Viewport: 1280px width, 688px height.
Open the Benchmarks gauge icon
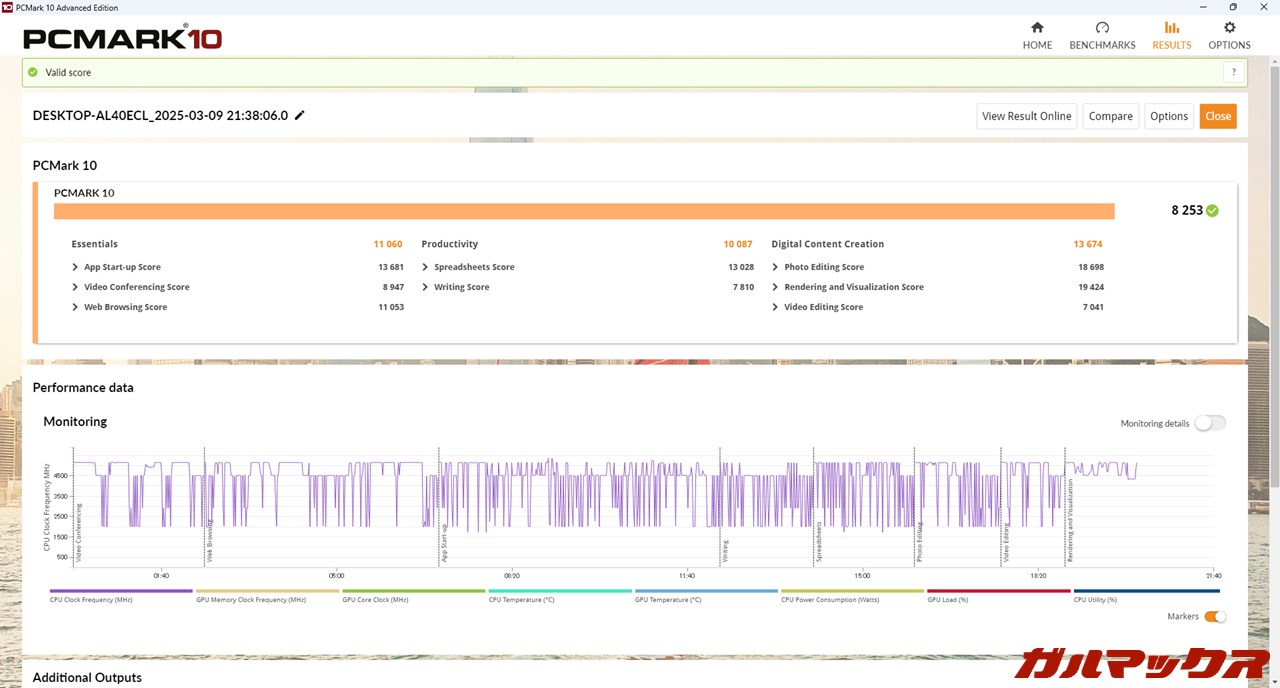click(1102, 28)
